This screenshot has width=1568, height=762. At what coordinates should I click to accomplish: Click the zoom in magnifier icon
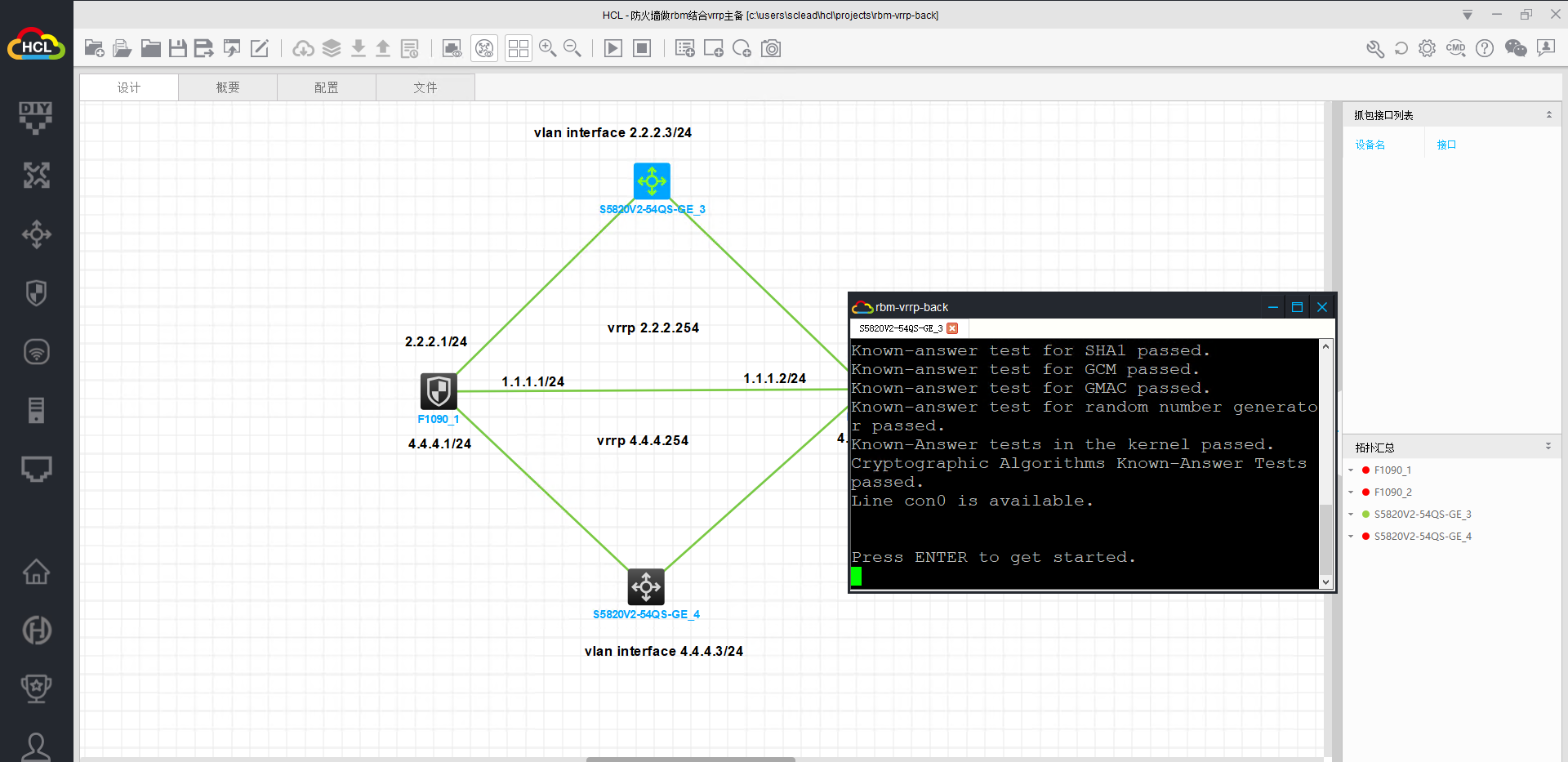(x=547, y=49)
